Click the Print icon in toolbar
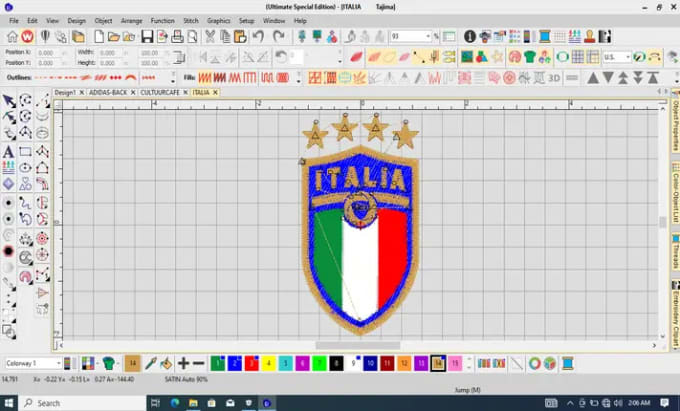 pos(177,36)
